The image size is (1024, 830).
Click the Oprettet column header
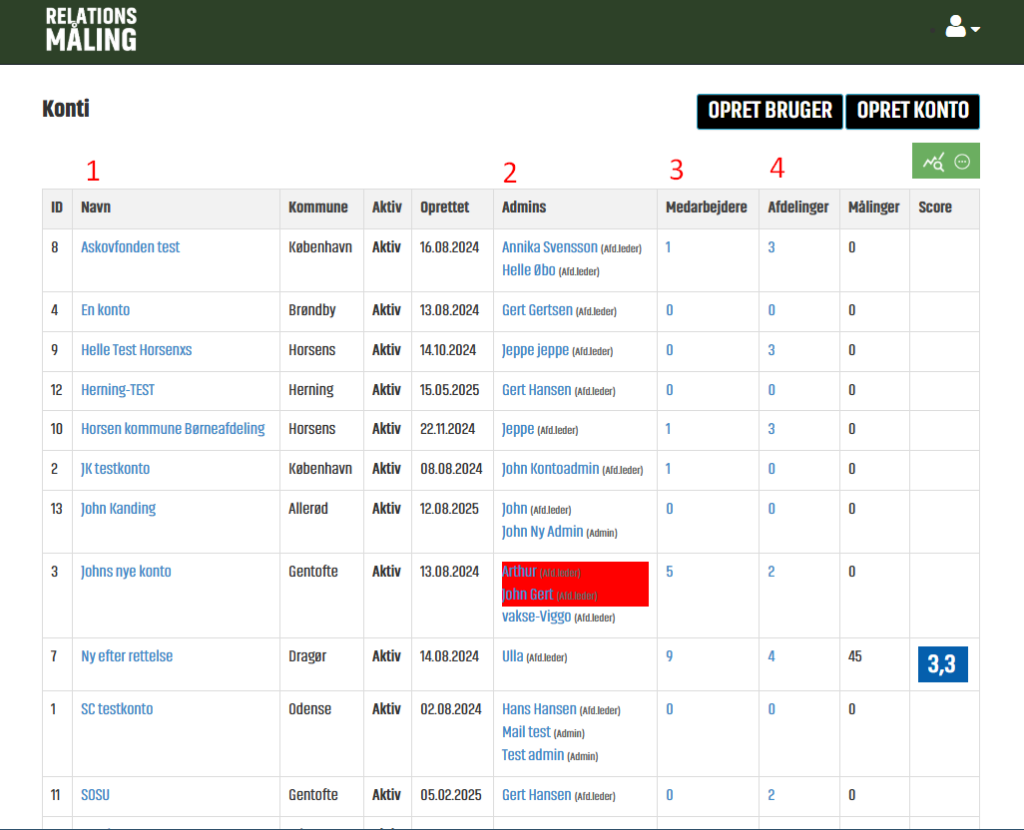coord(445,208)
